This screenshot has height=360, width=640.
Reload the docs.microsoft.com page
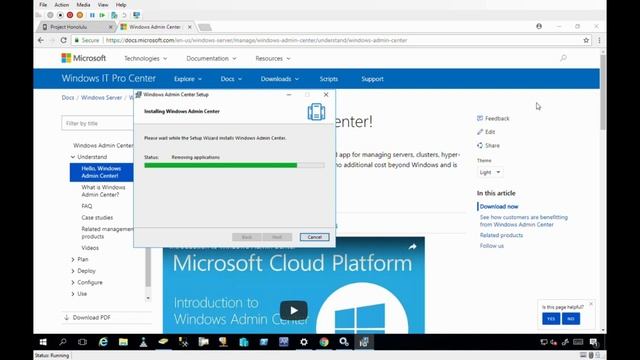tap(63, 40)
